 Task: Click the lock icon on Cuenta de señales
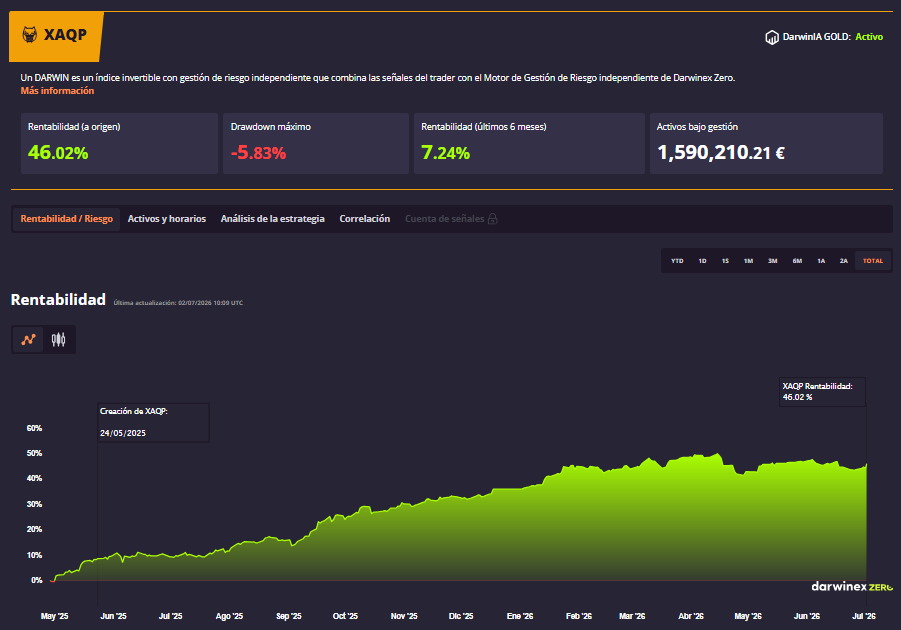click(492, 219)
